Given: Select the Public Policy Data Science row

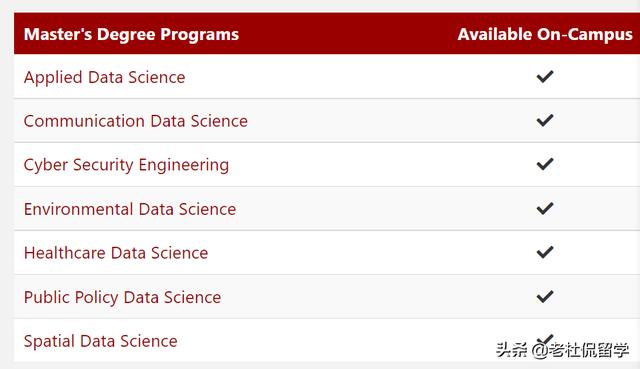Looking at the screenshot, I should click(327, 297).
